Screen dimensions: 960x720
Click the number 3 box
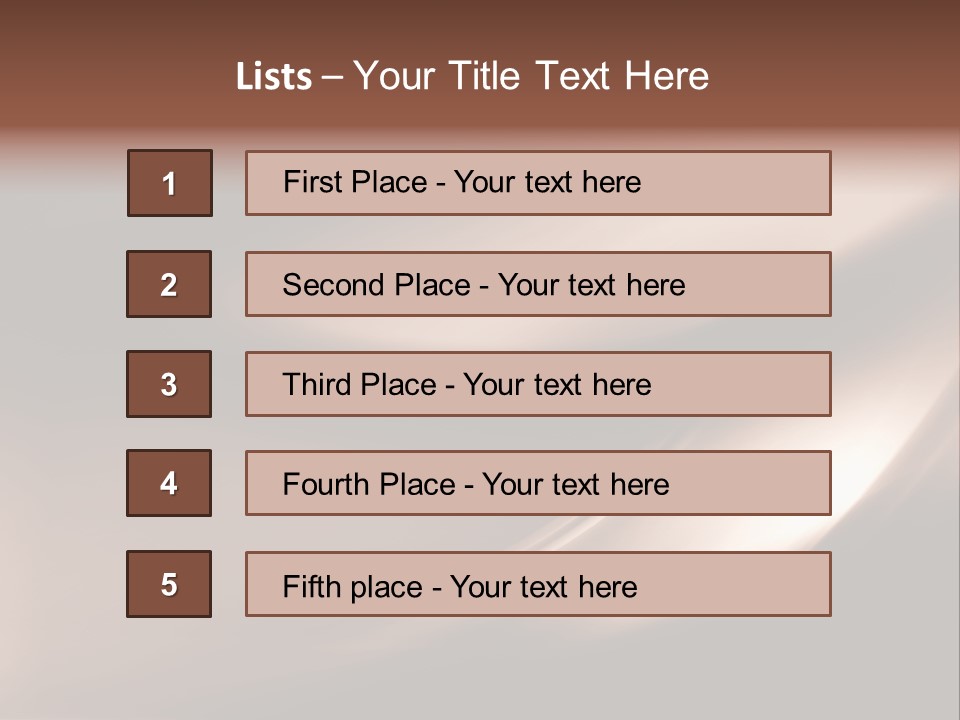(x=169, y=384)
